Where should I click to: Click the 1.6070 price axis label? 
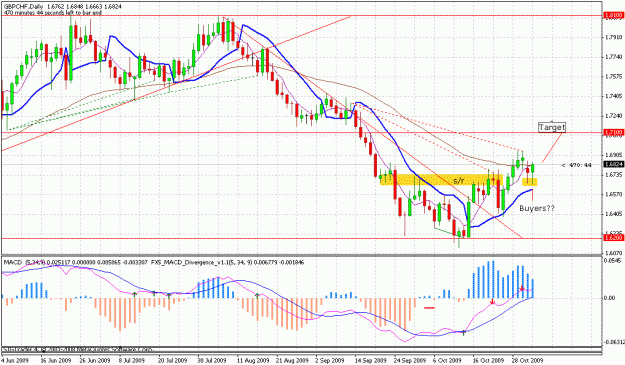(614, 253)
